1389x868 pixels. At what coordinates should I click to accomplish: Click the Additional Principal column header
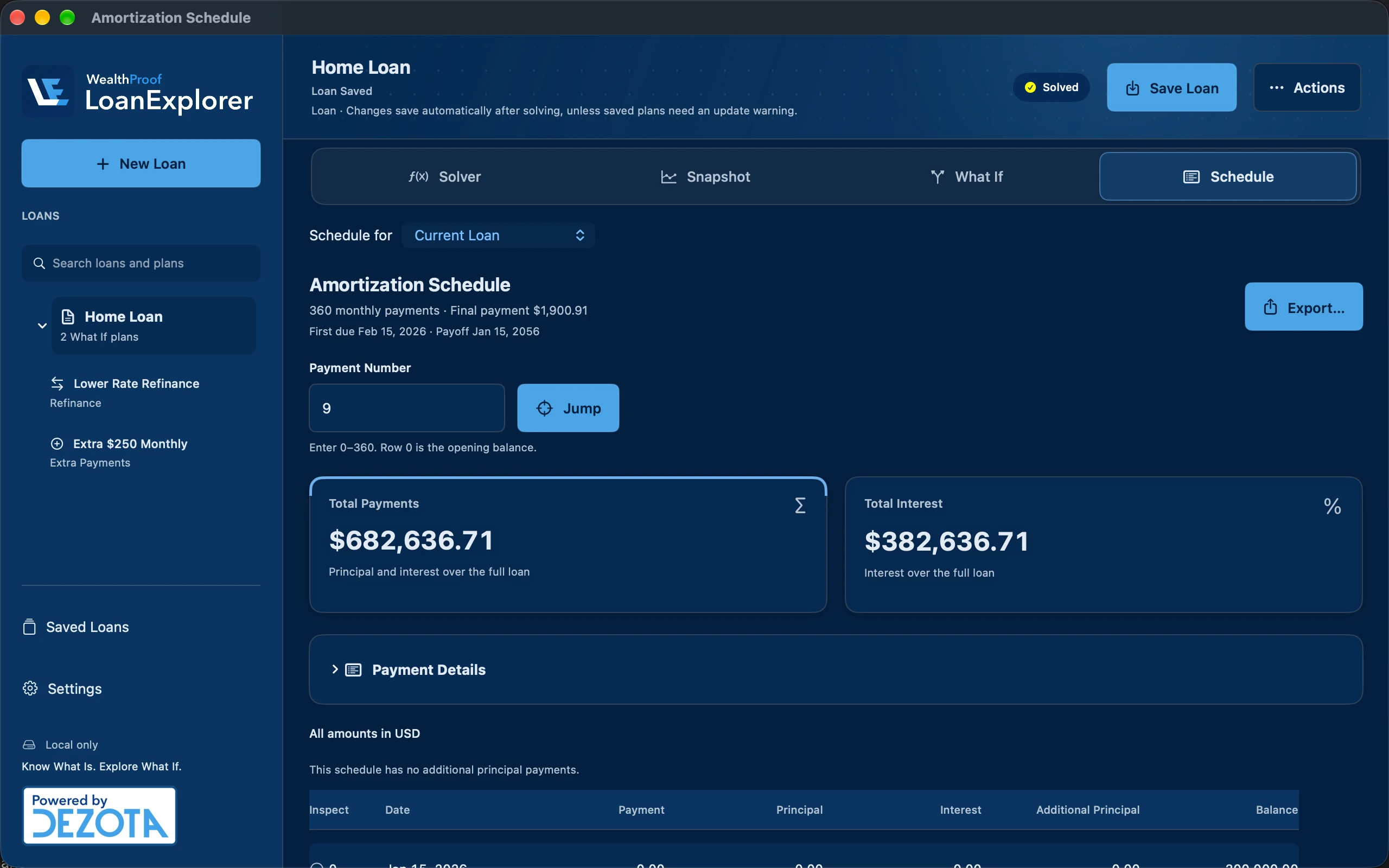(1088, 809)
